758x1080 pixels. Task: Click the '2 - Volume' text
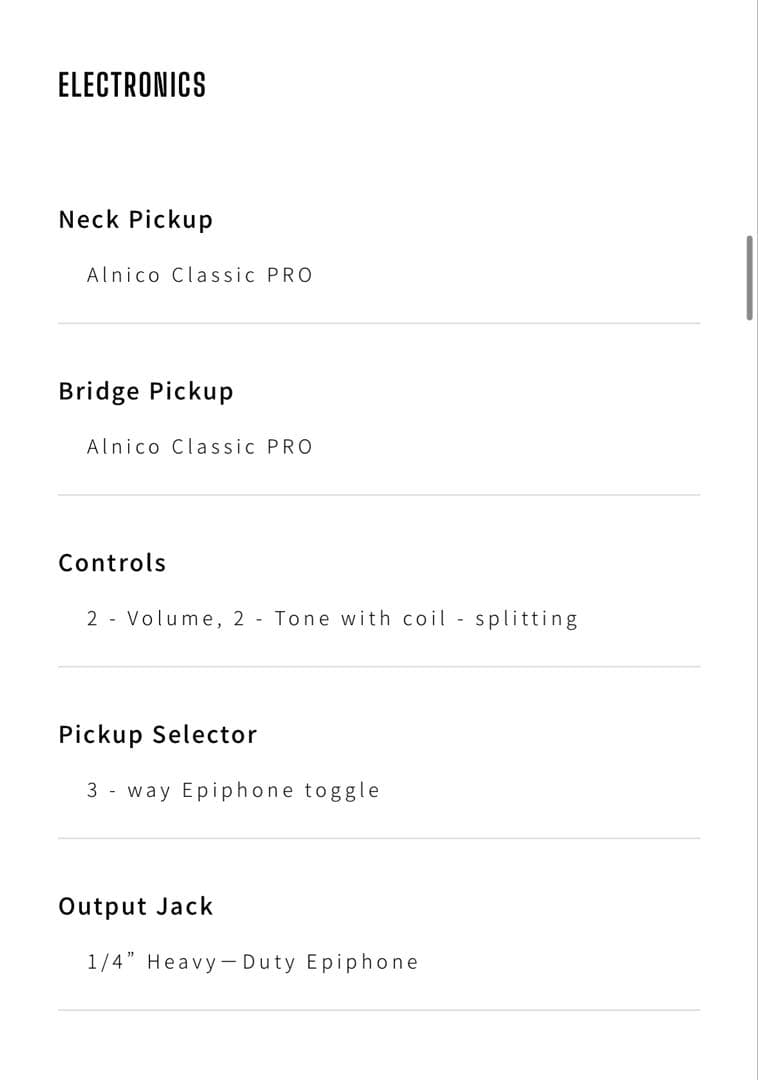point(151,619)
